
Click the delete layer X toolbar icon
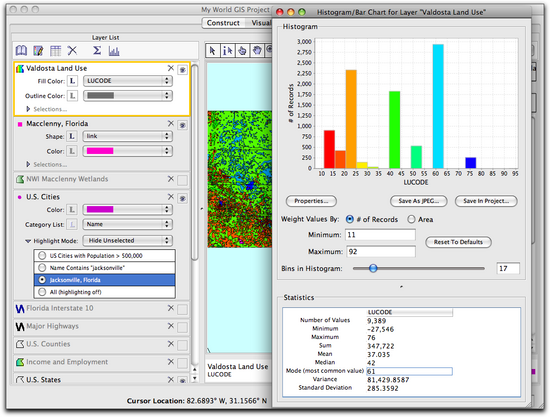click(72, 51)
